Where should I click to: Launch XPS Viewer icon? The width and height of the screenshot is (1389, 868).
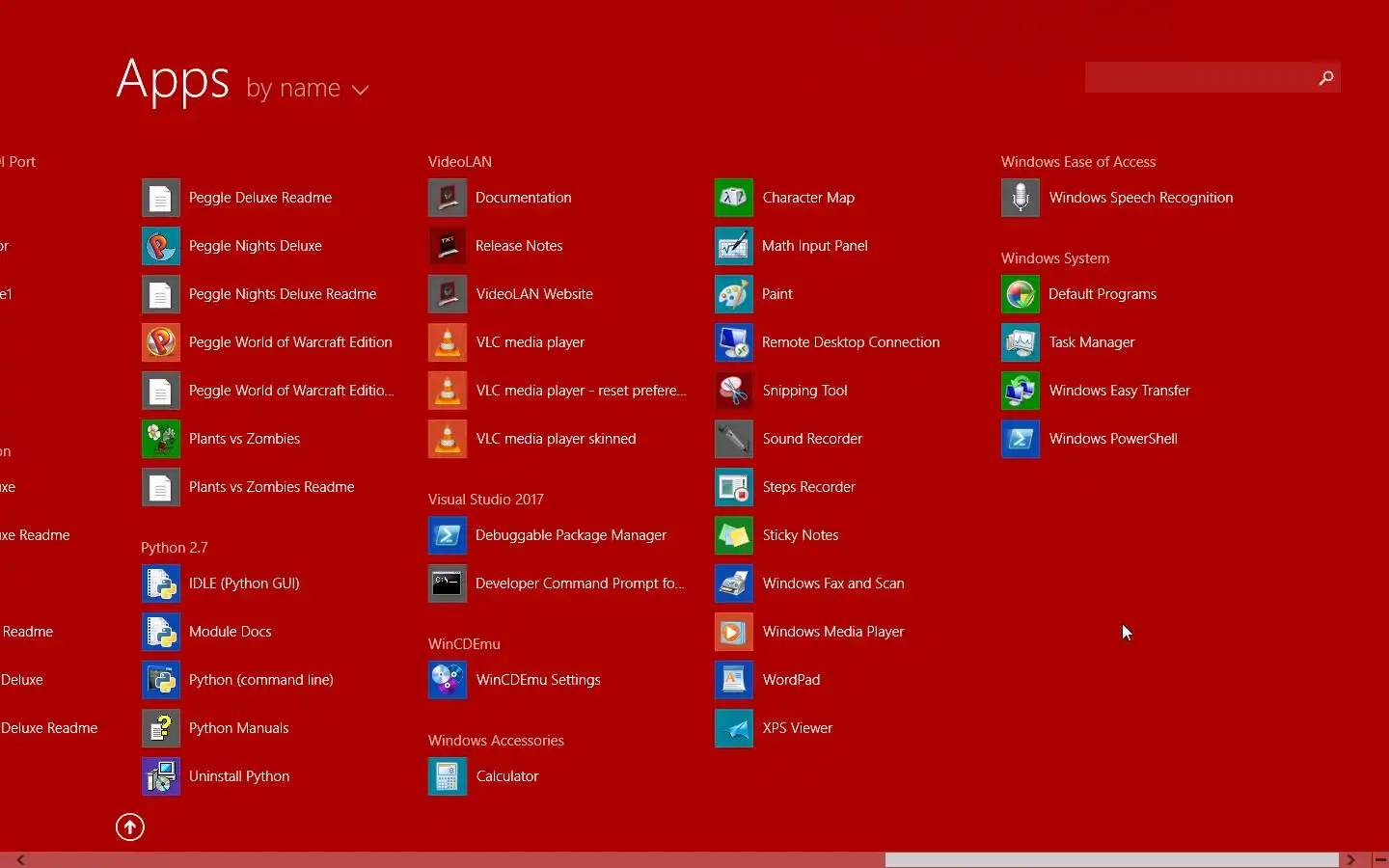pyautogui.click(x=734, y=728)
